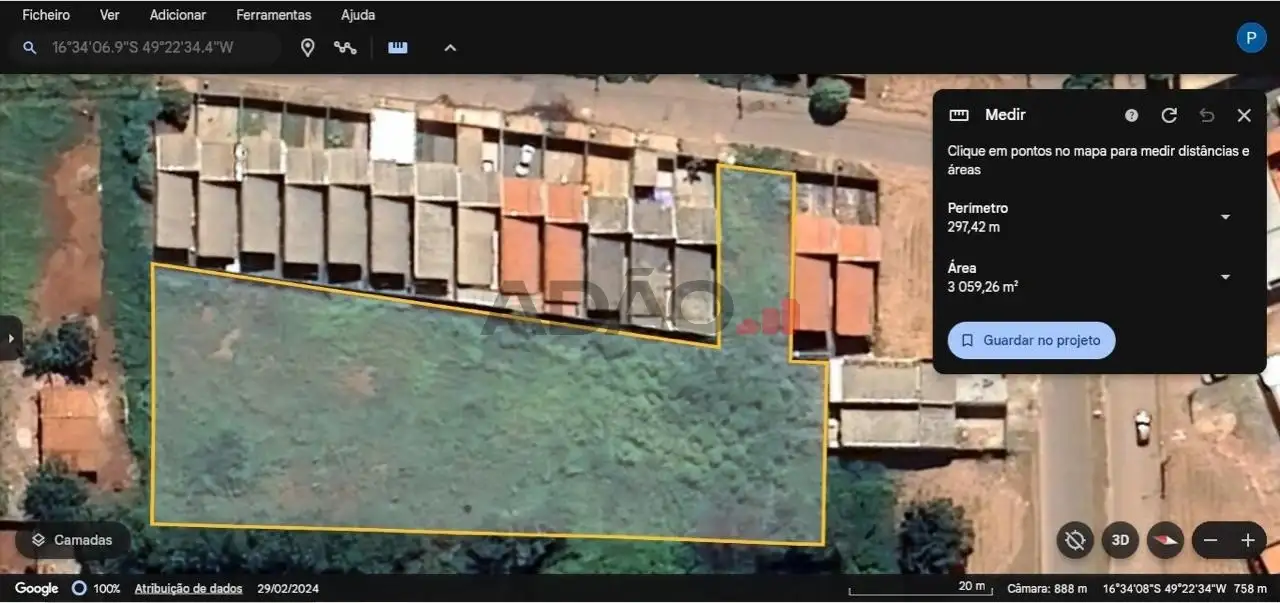Open the Ajuda menu

tap(358, 15)
